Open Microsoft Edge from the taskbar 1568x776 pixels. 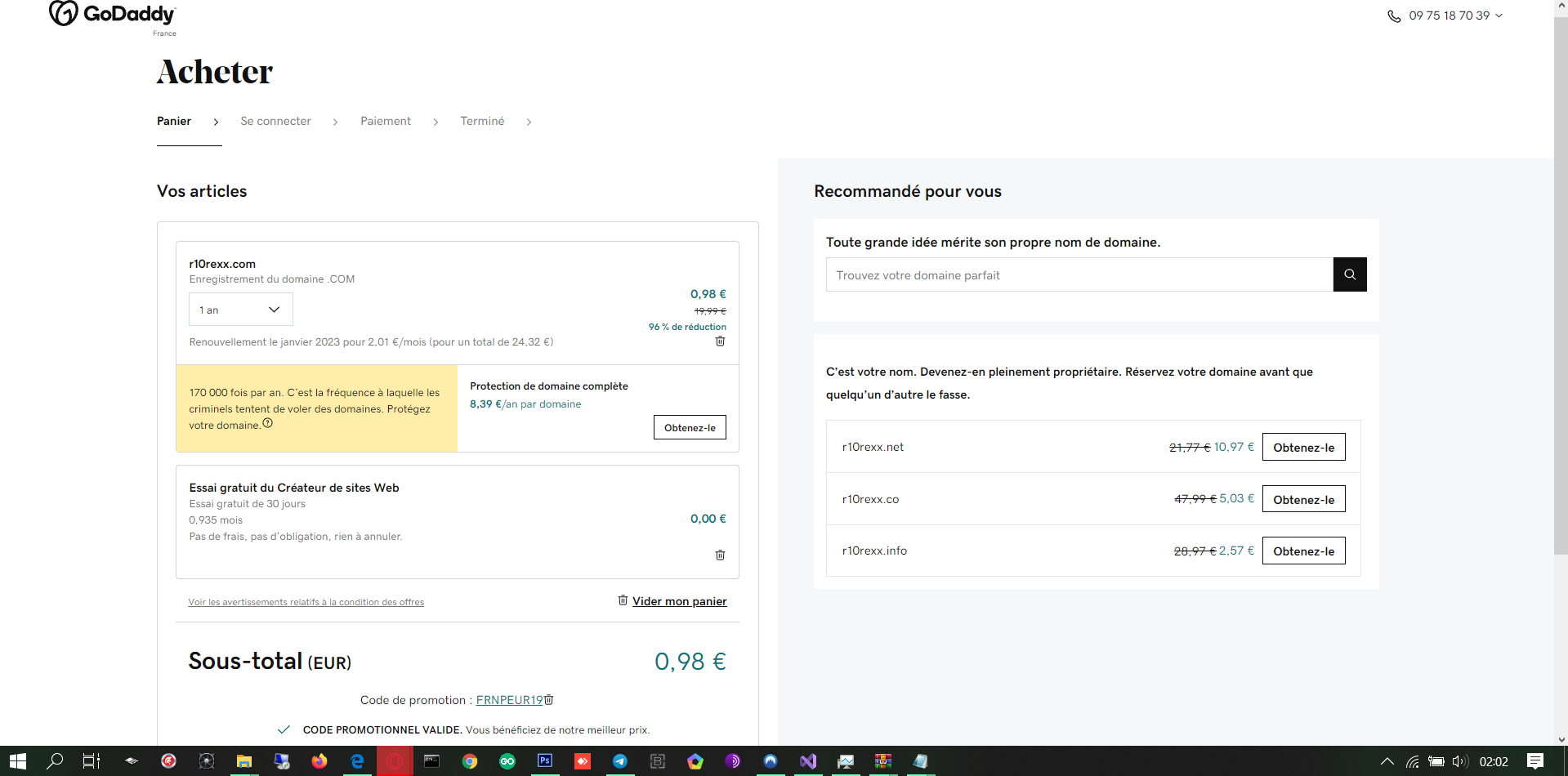(x=357, y=761)
